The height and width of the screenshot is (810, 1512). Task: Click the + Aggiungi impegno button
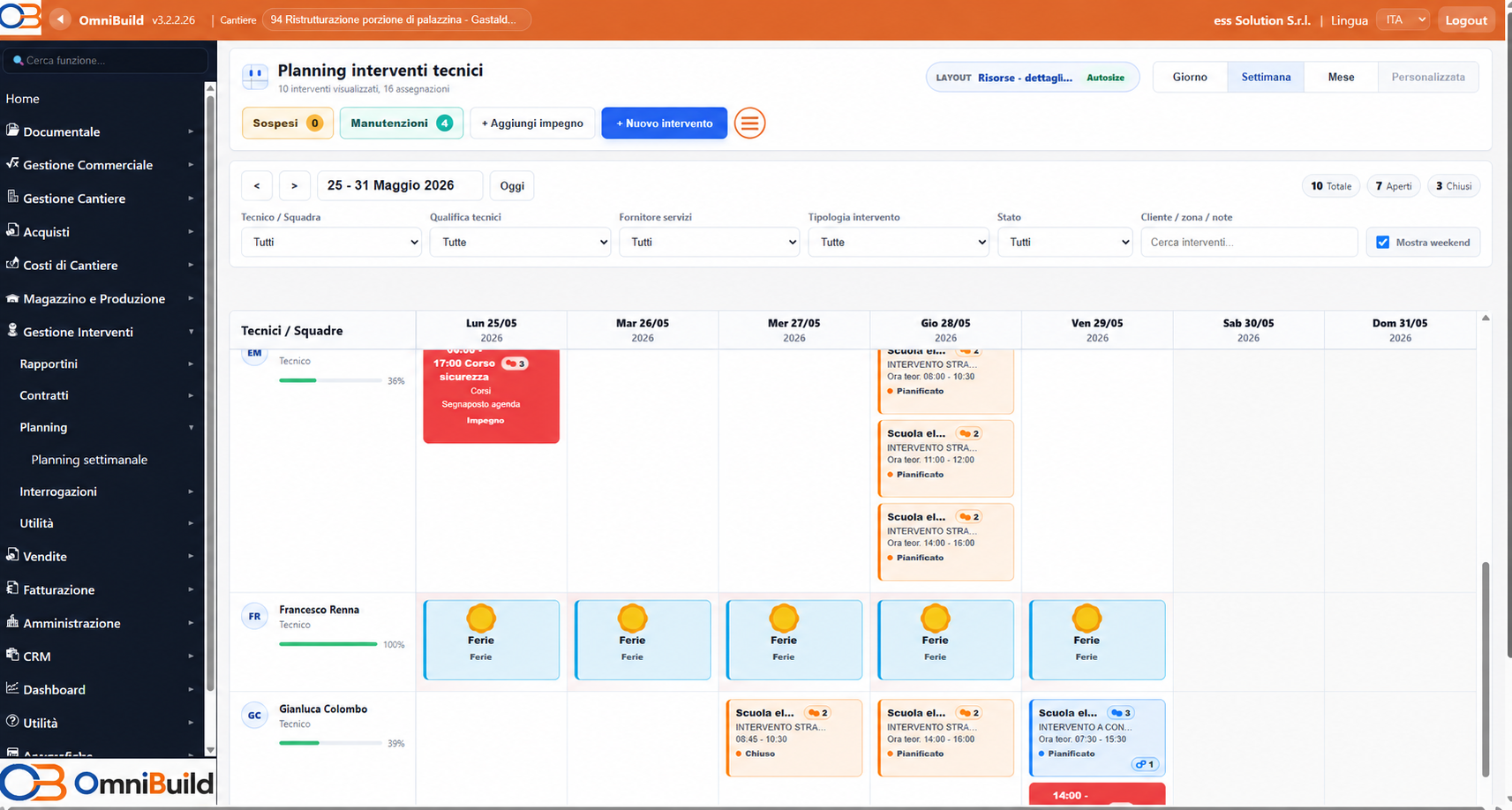(x=532, y=123)
